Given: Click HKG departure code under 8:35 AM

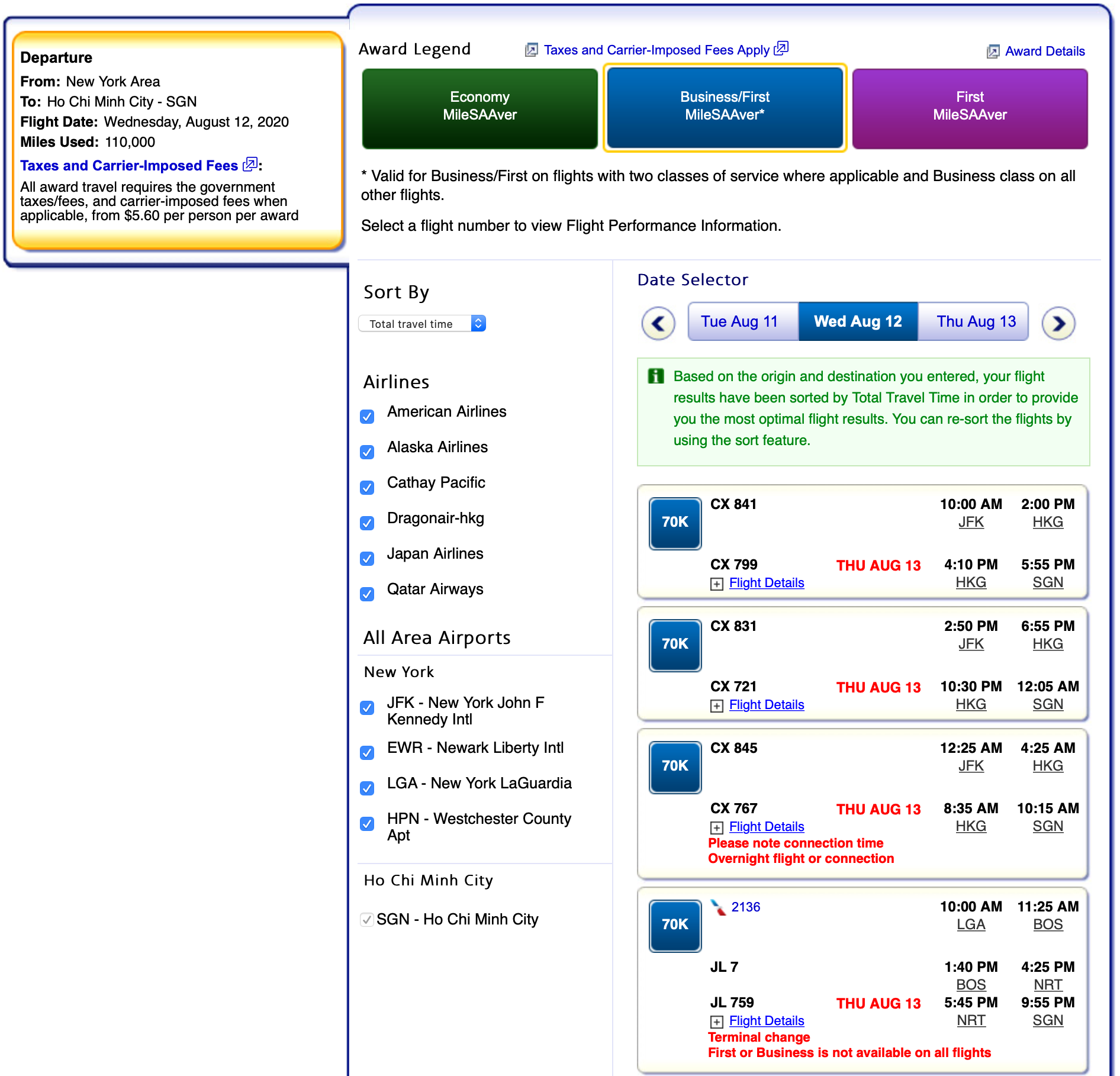Looking at the screenshot, I should [x=971, y=827].
